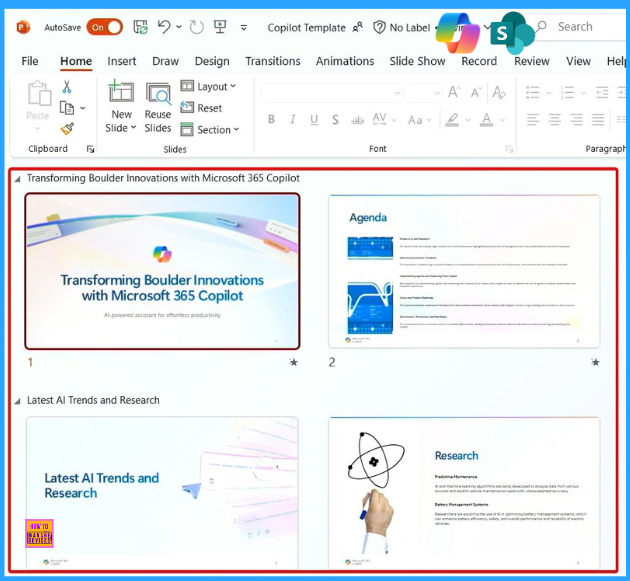Switch to the Draw tab
This screenshot has height=581, width=630.
[x=165, y=61]
